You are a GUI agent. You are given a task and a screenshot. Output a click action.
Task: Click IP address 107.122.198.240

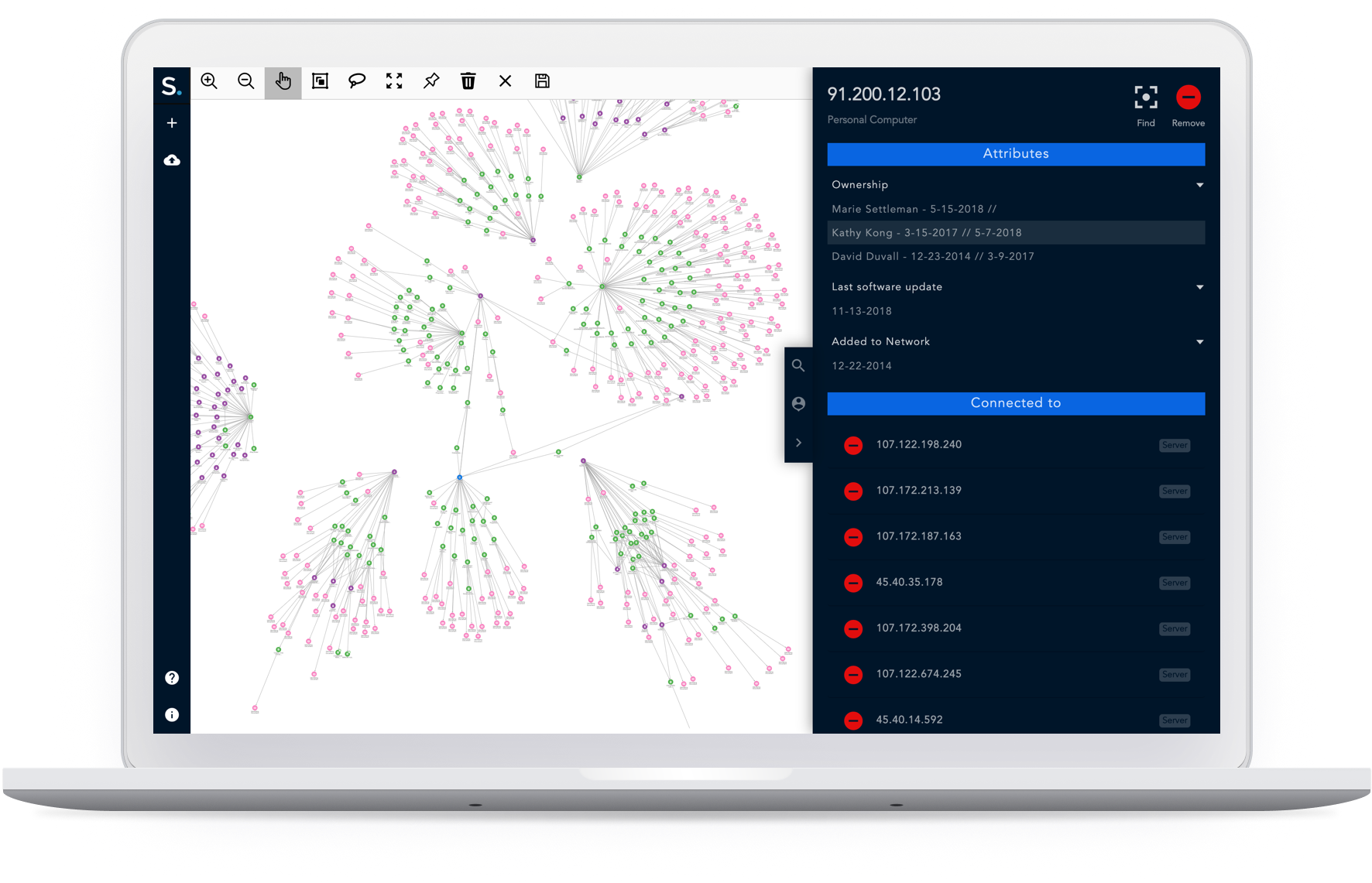point(918,445)
